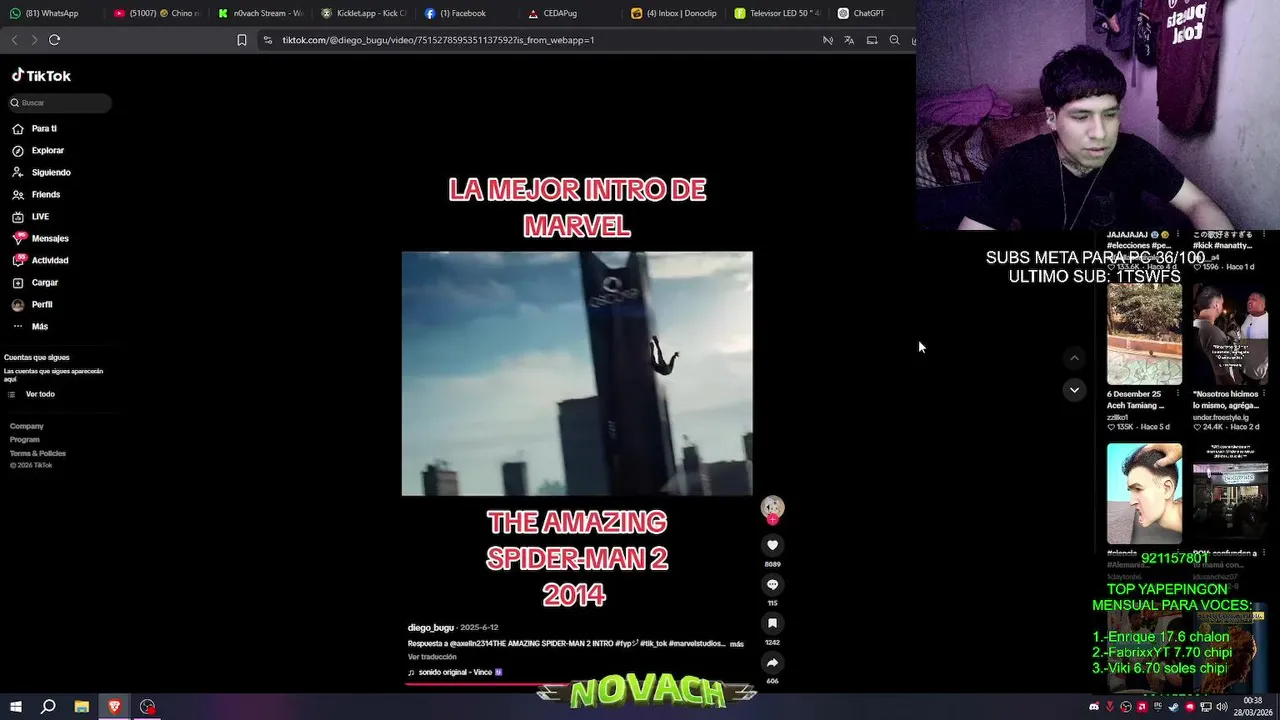Switch to Facebook tab

pyautogui.click(x=466, y=13)
